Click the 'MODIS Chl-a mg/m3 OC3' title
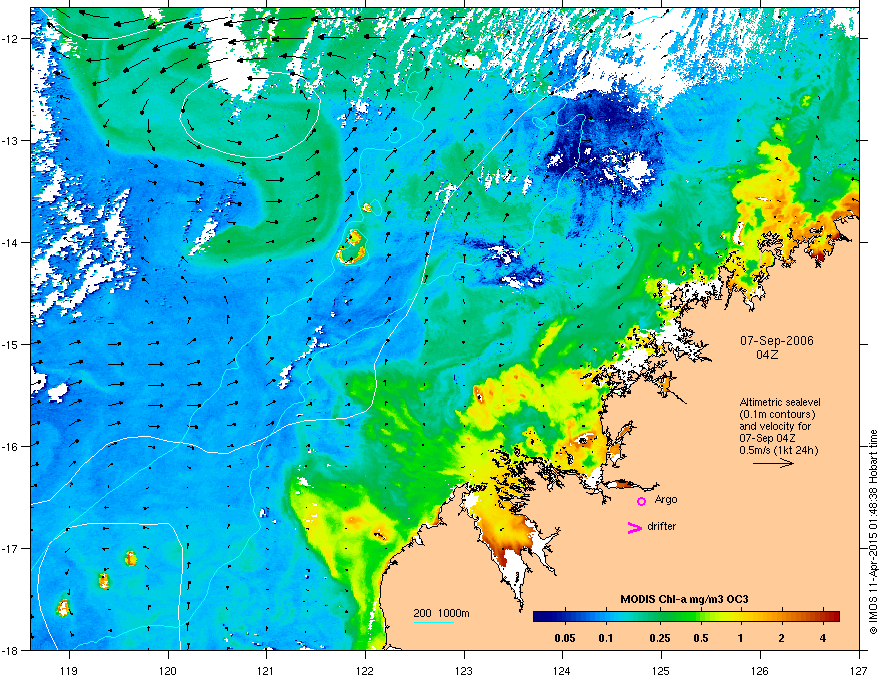Image resolution: width=880 pixels, height=680 pixels. (684, 599)
